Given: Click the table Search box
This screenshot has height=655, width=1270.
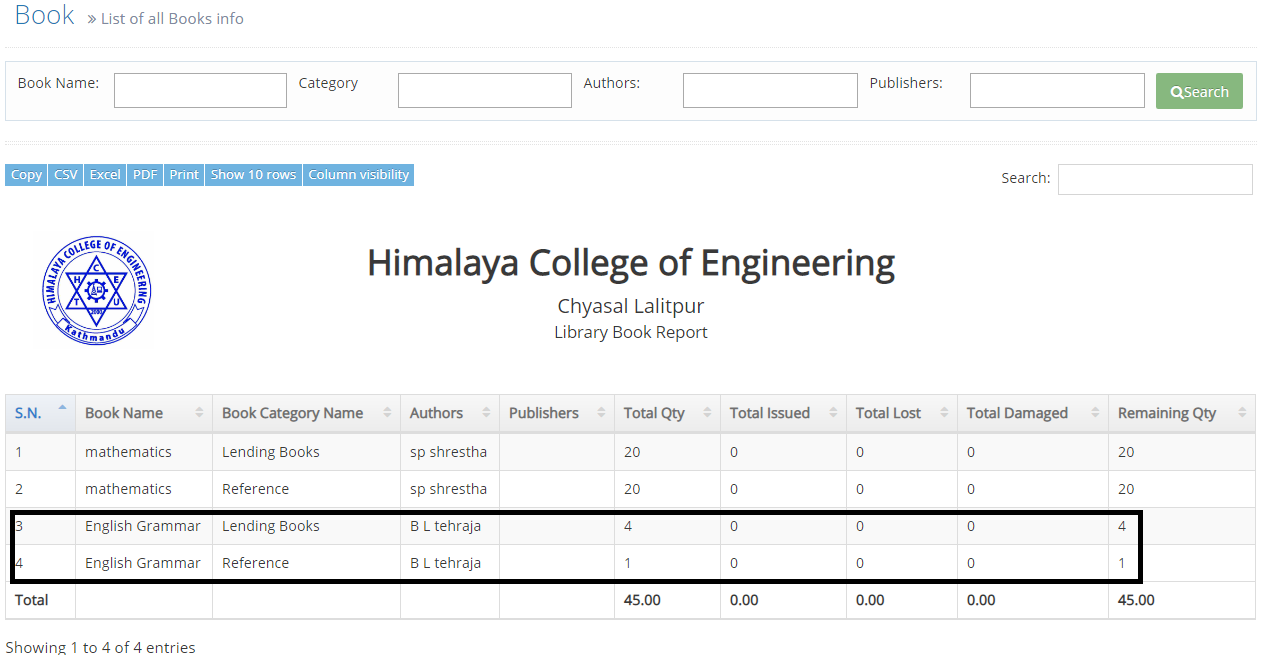Looking at the screenshot, I should tap(1155, 179).
